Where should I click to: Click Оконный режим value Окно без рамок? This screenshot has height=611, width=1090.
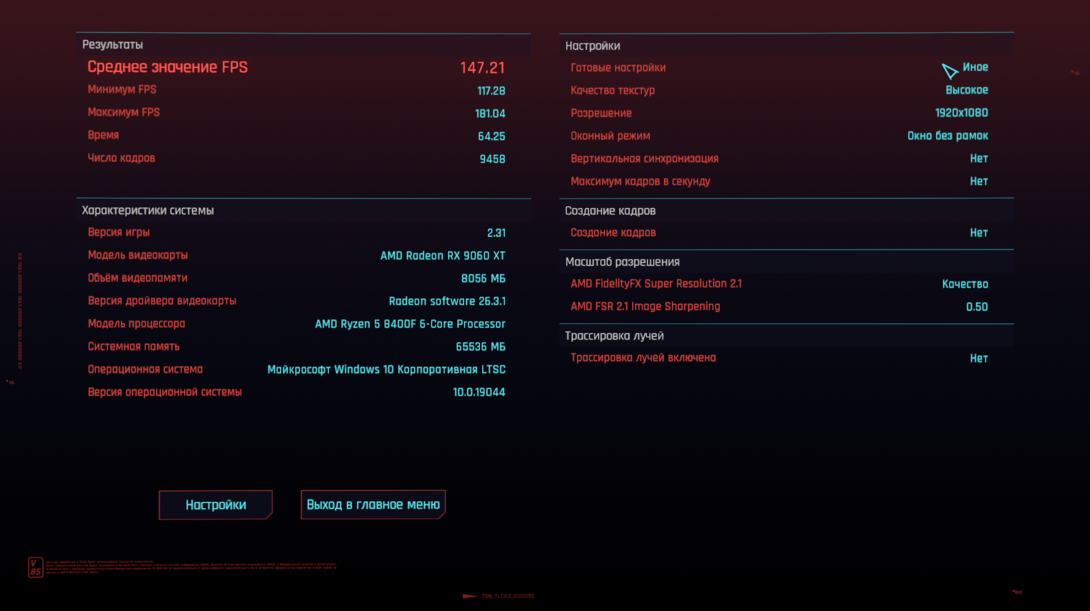point(947,136)
